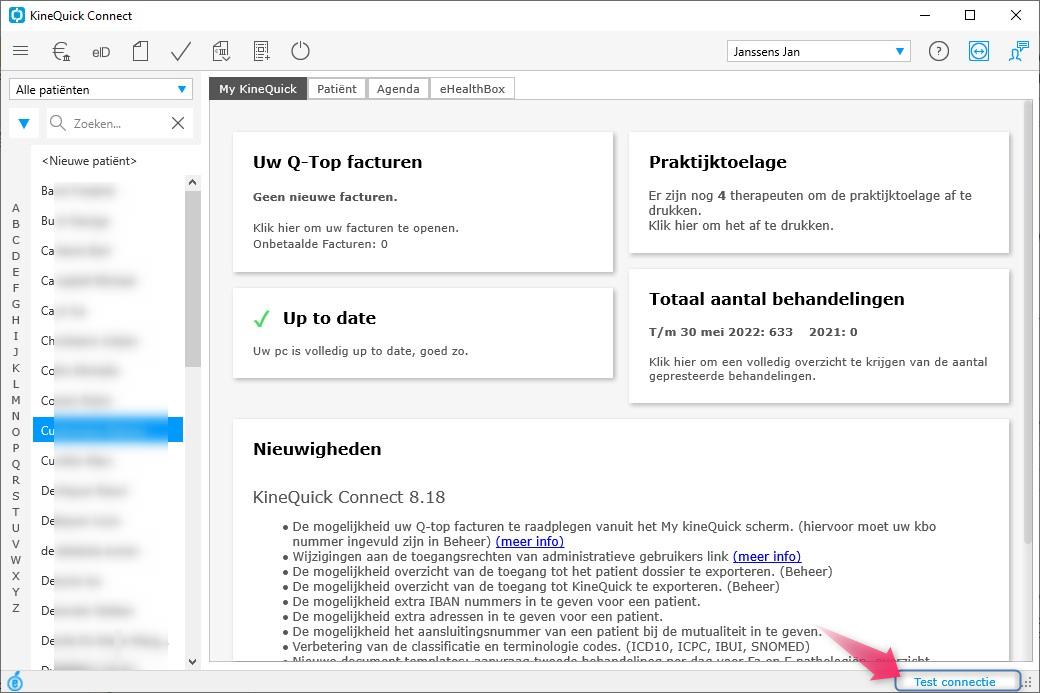Click the document list with plus icon
The width and height of the screenshot is (1040, 693).
261,51
